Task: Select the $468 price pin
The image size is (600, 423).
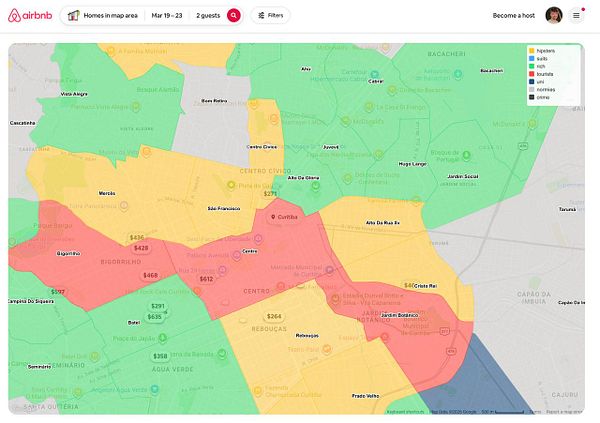Action: pyautogui.click(x=150, y=275)
